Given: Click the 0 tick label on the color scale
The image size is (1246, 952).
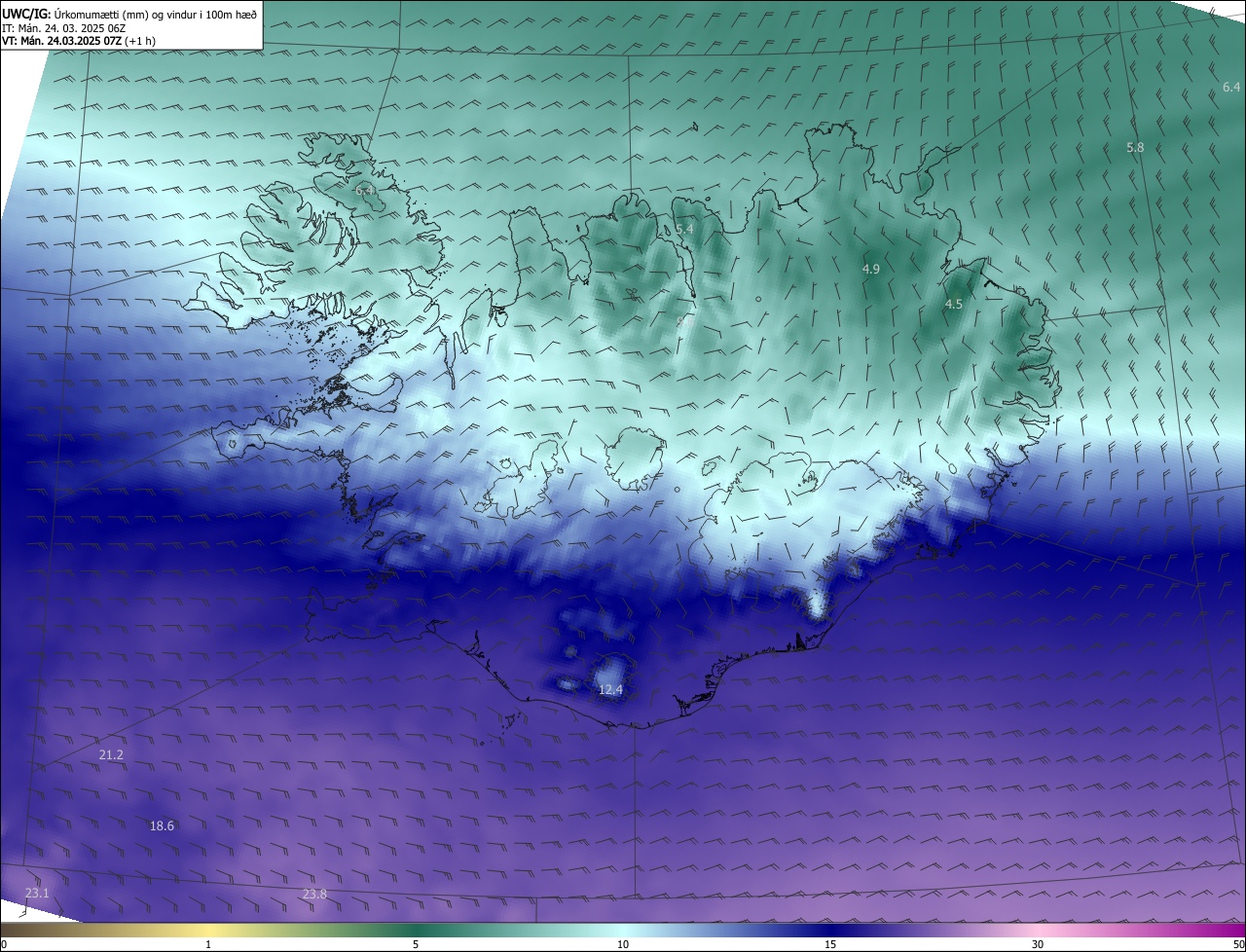Looking at the screenshot, I should pos(4,944).
